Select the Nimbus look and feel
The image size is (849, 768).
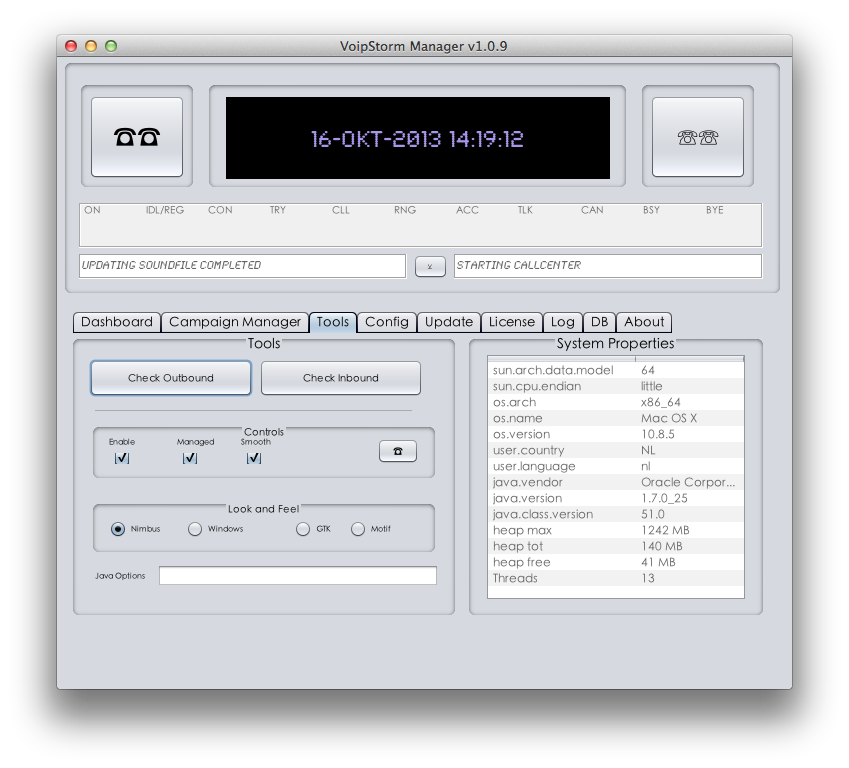coord(119,529)
